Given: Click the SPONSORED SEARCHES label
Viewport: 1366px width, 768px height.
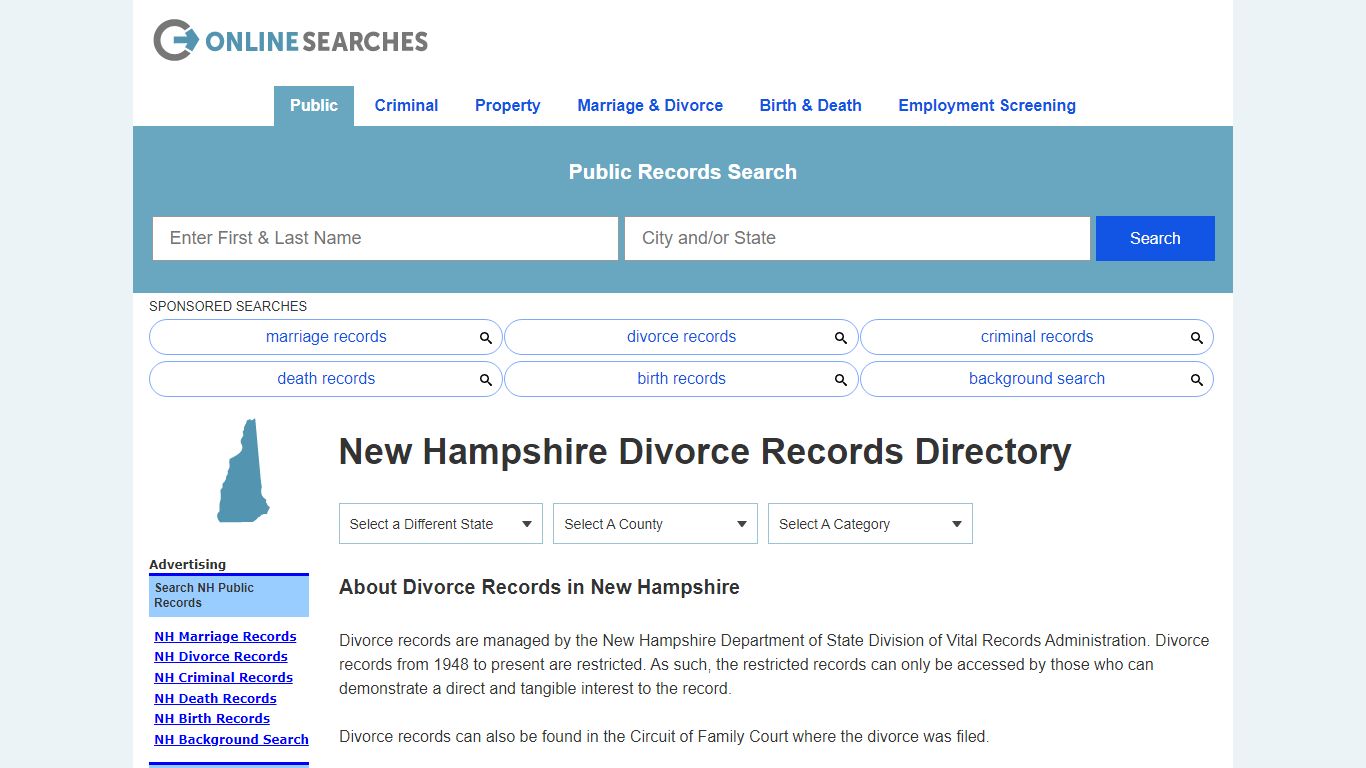Looking at the screenshot, I should (228, 306).
